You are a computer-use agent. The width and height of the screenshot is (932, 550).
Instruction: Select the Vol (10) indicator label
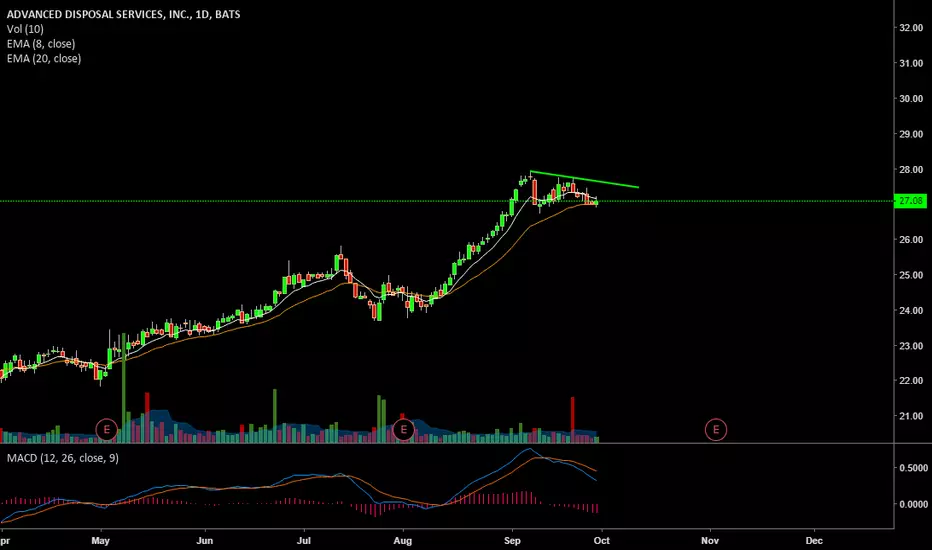click(25, 29)
